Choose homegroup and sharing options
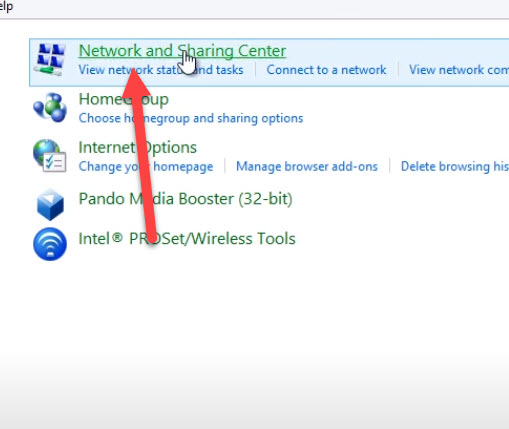The width and height of the screenshot is (509, 429). 191,118
